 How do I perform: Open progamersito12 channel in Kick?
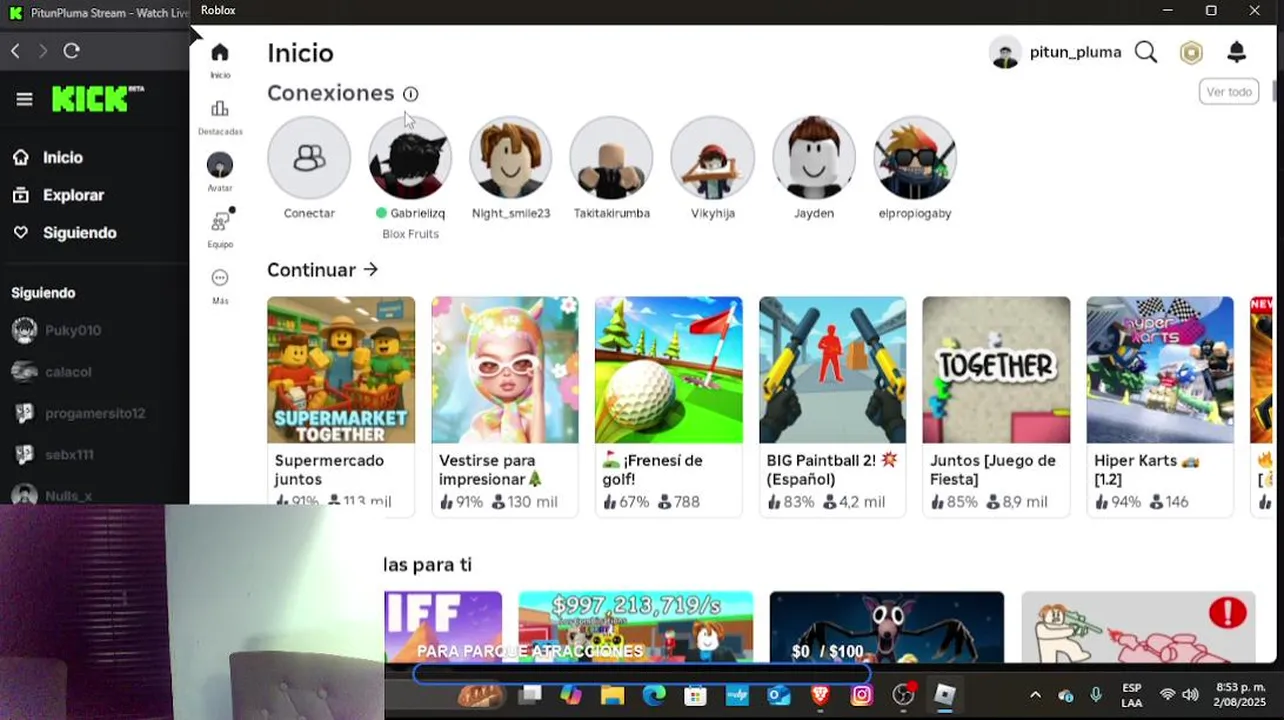click(x=79, y=413)
